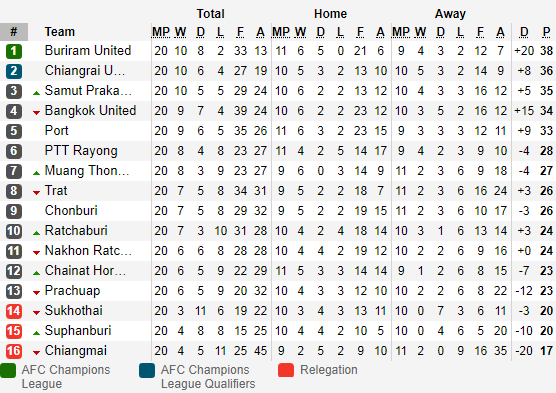Open the Chiangmai team link

coord(76,350)
